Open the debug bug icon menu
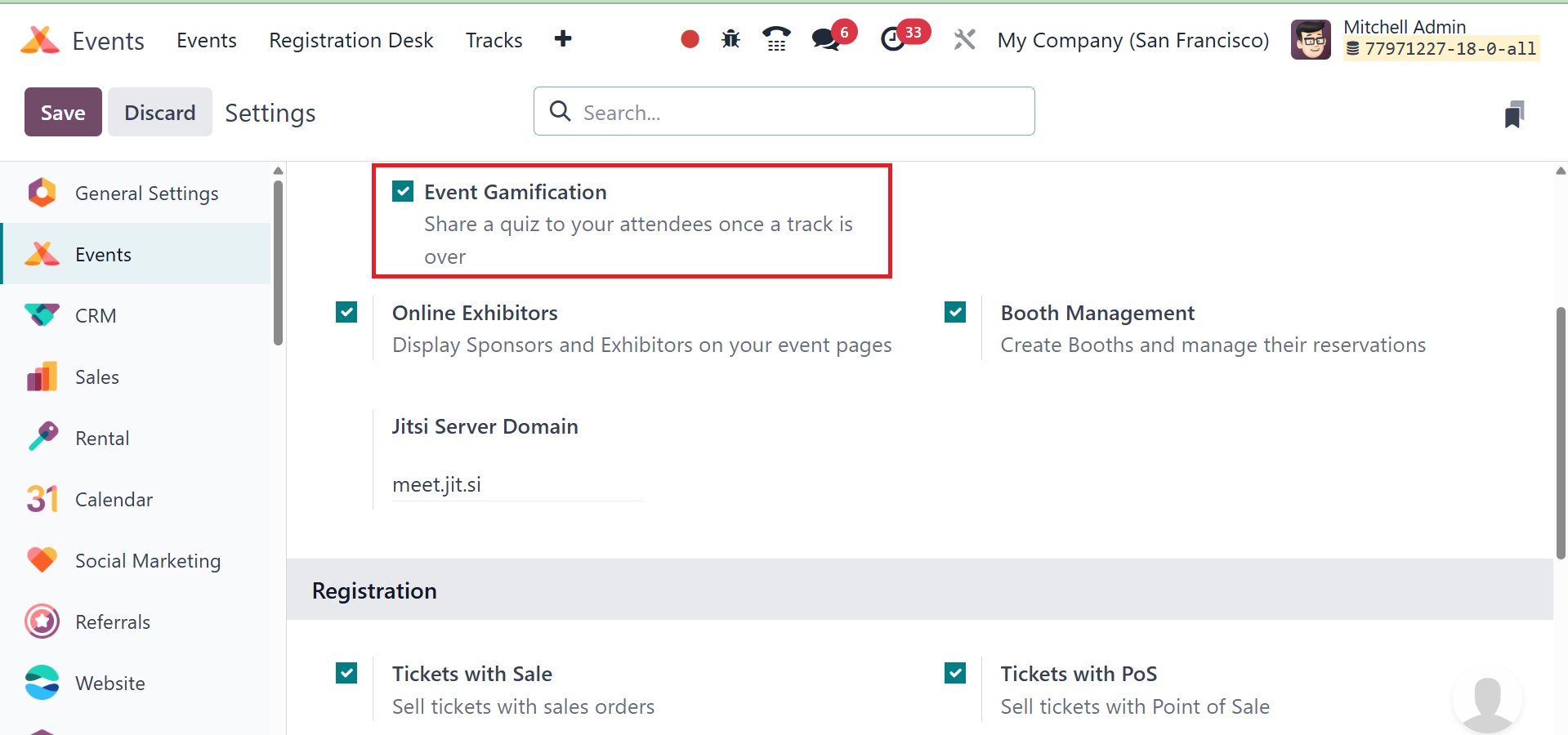Viewport: 1568px width, 735px height. coord(730,39)
